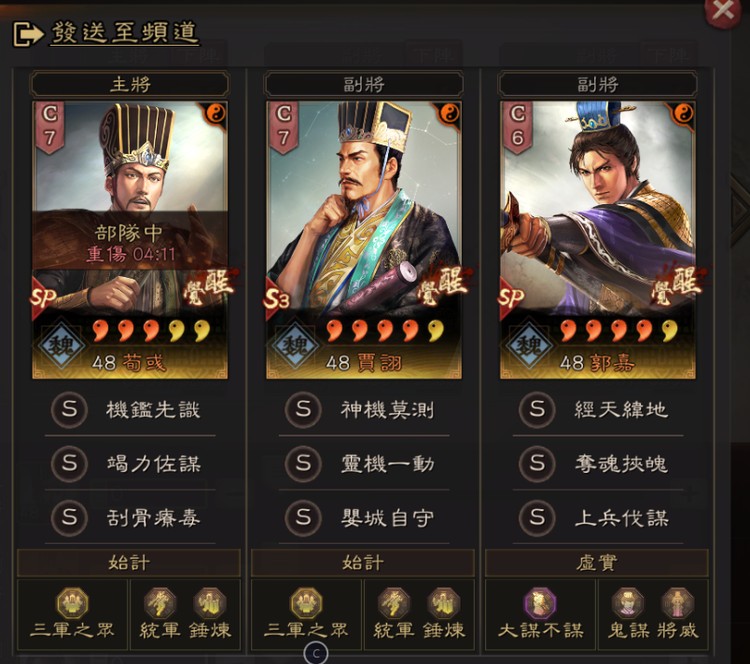This screenshot has height=664, width=750.
Task: Click the 鬼謀 trait icon
Action: click(x=628, y=603)
